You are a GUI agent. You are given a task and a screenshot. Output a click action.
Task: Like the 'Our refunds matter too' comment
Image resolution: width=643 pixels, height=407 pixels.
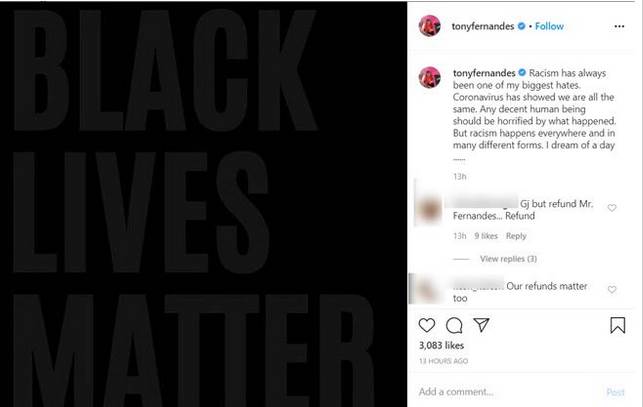point(612,290)
